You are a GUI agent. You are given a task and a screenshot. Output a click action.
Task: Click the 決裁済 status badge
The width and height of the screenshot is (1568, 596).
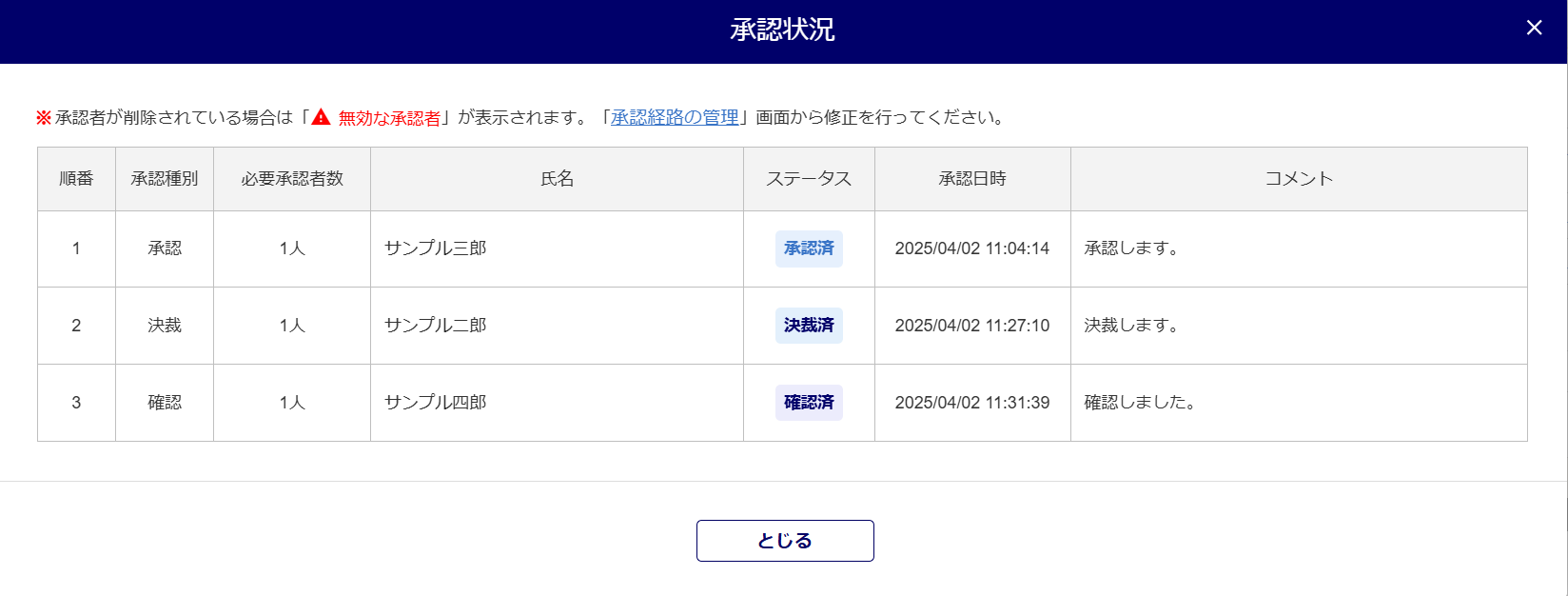pyautogui.click(x=809, y=326)
